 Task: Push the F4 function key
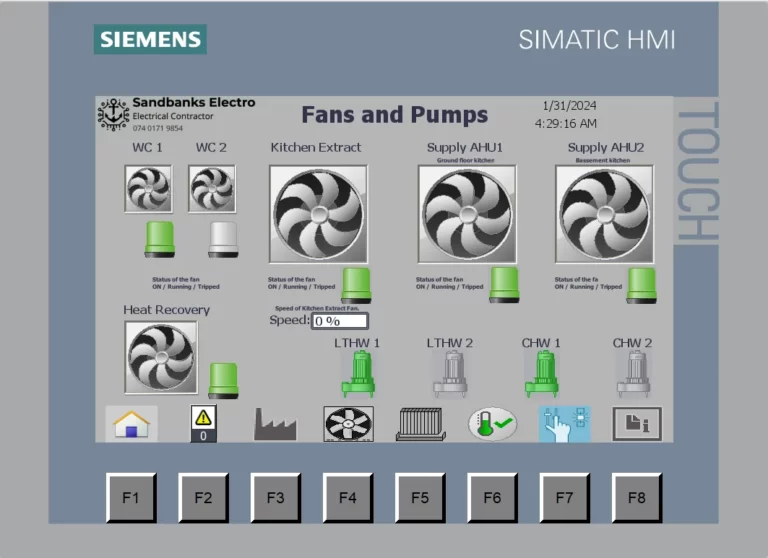[x=348, y=498]
